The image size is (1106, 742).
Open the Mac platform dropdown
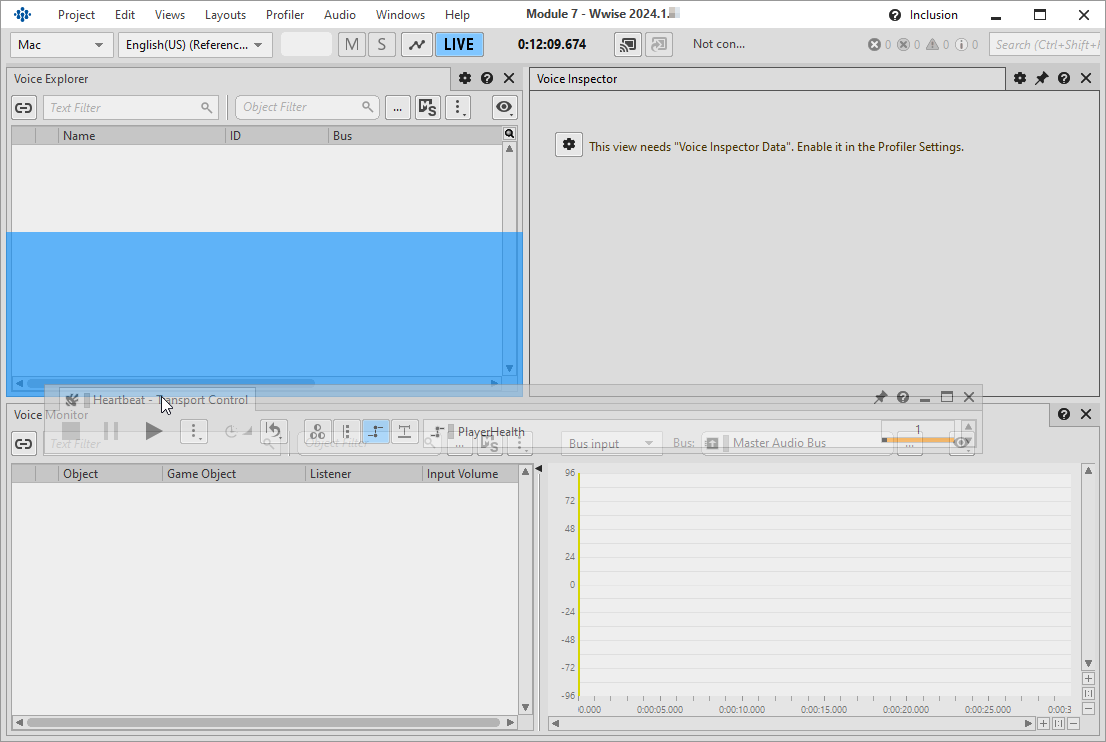[x=61, y=45]
